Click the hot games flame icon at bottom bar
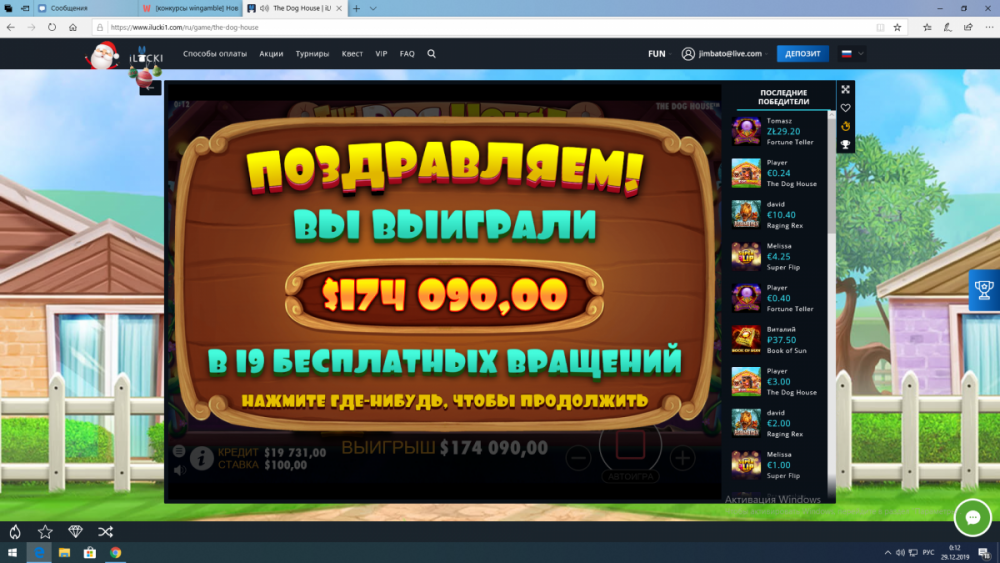The height and width of the screenshot is (563, 1000). click(15, 532)
